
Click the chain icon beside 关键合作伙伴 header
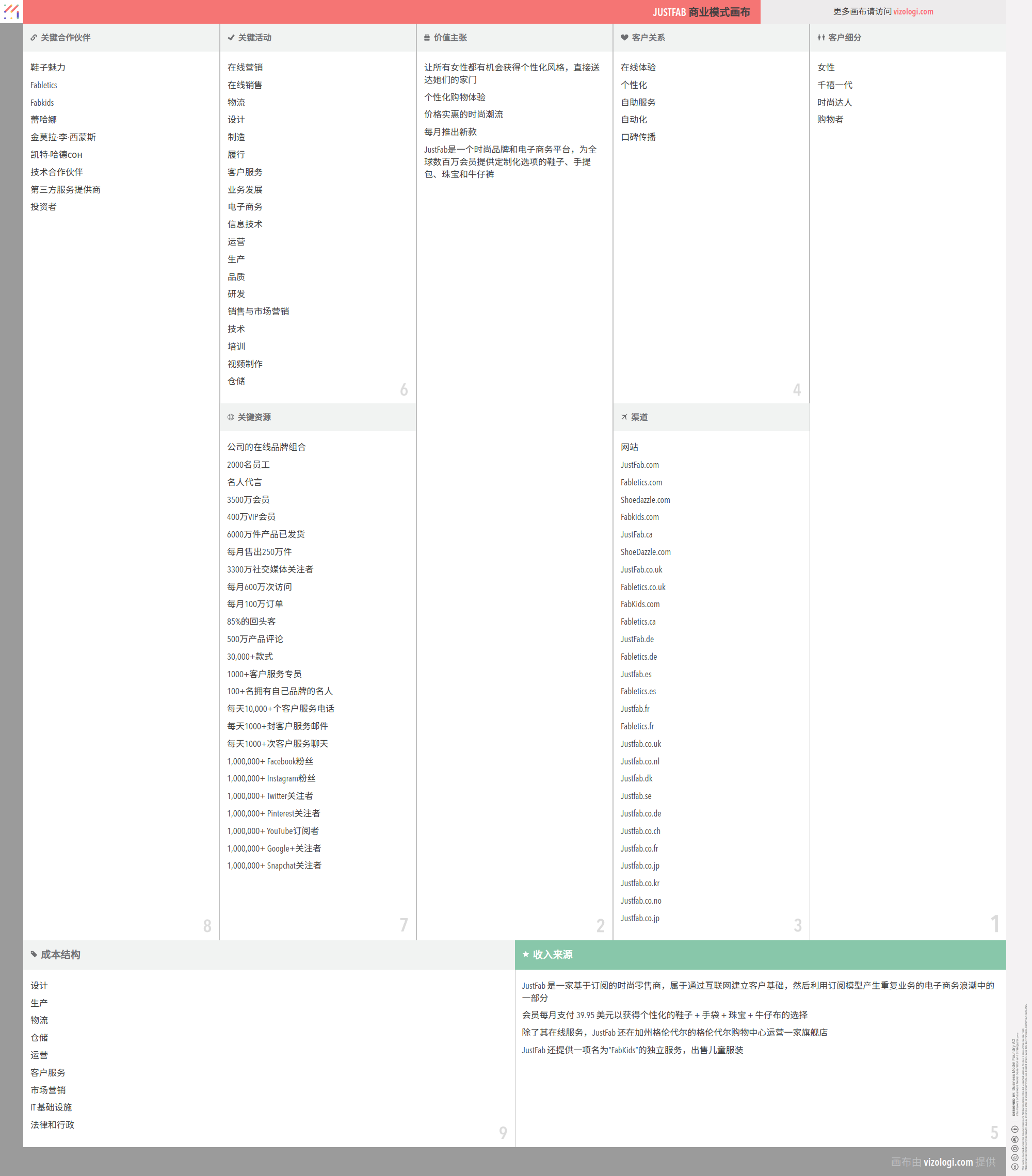point(33,38)
